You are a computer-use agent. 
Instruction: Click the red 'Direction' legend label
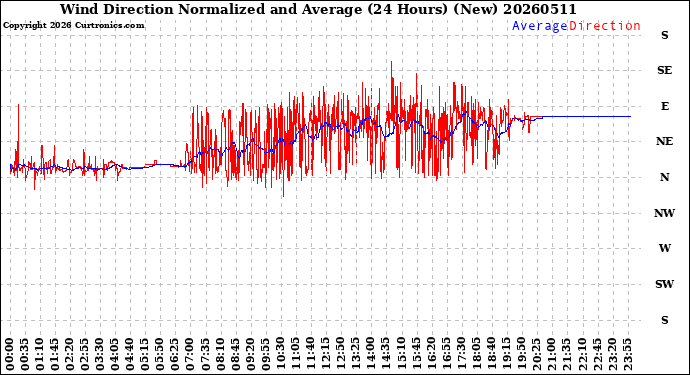(605, 26)
